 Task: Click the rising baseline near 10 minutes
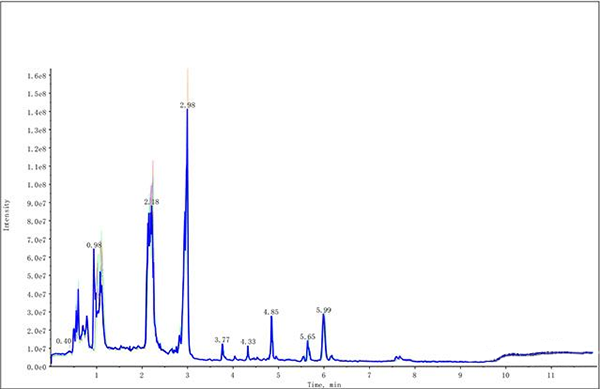[x=502, y=358]
